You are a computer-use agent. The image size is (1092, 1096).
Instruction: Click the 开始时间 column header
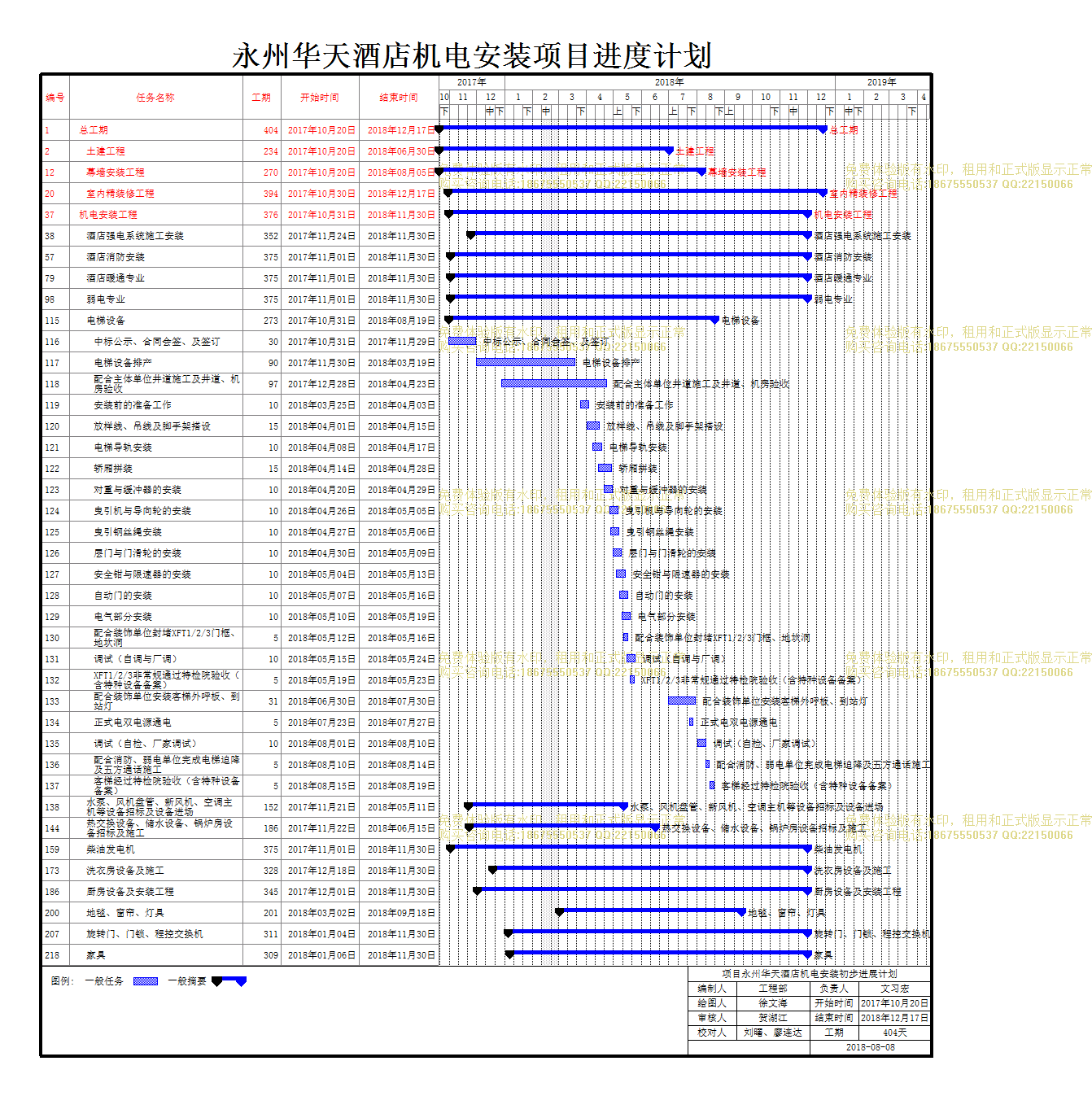320,98
